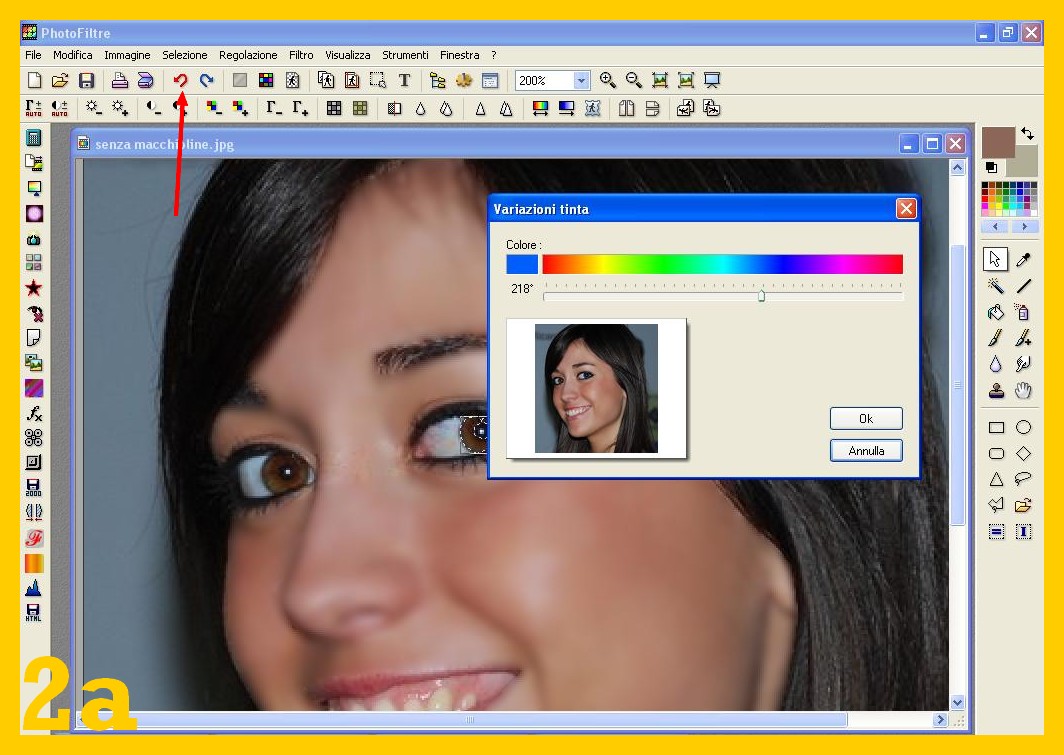
Task: Choose the Ellipse selection shape
Action: 1023,428
